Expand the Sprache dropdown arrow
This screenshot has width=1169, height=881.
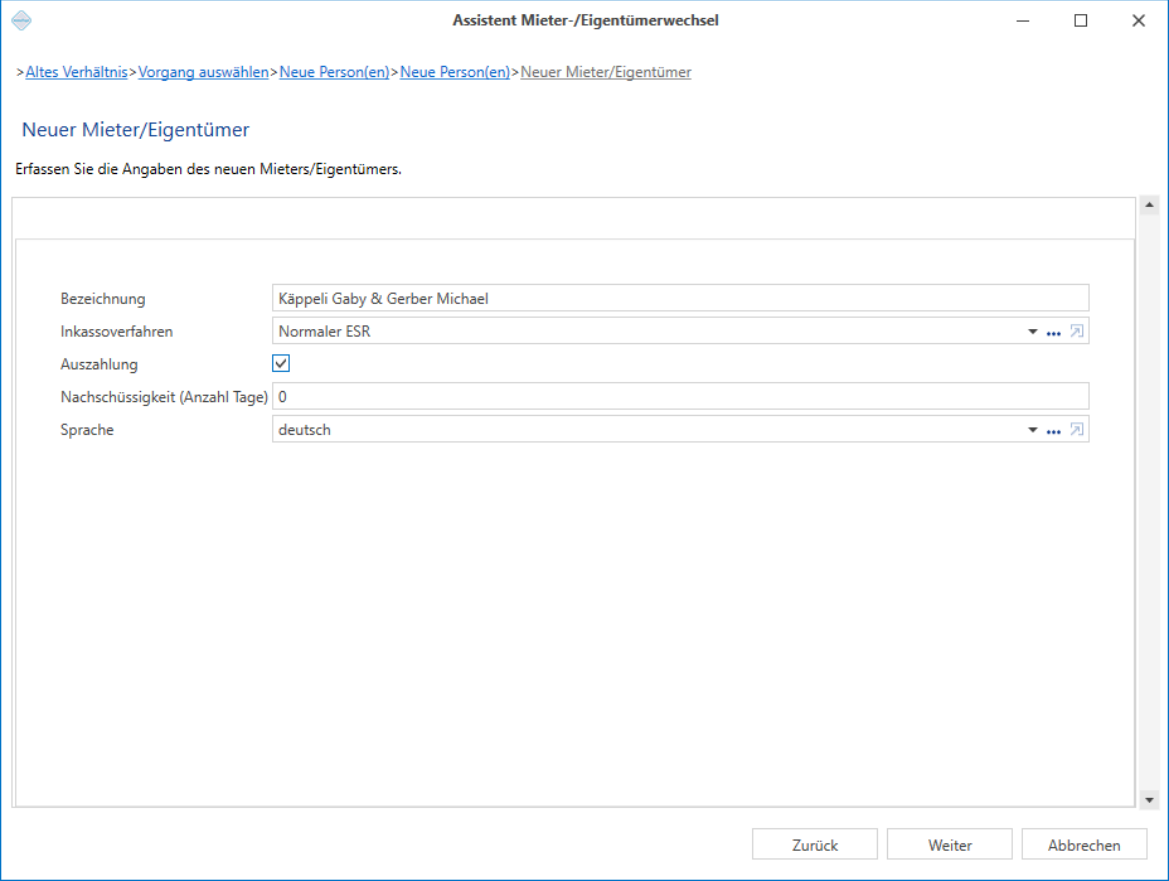pos(1033,430)
